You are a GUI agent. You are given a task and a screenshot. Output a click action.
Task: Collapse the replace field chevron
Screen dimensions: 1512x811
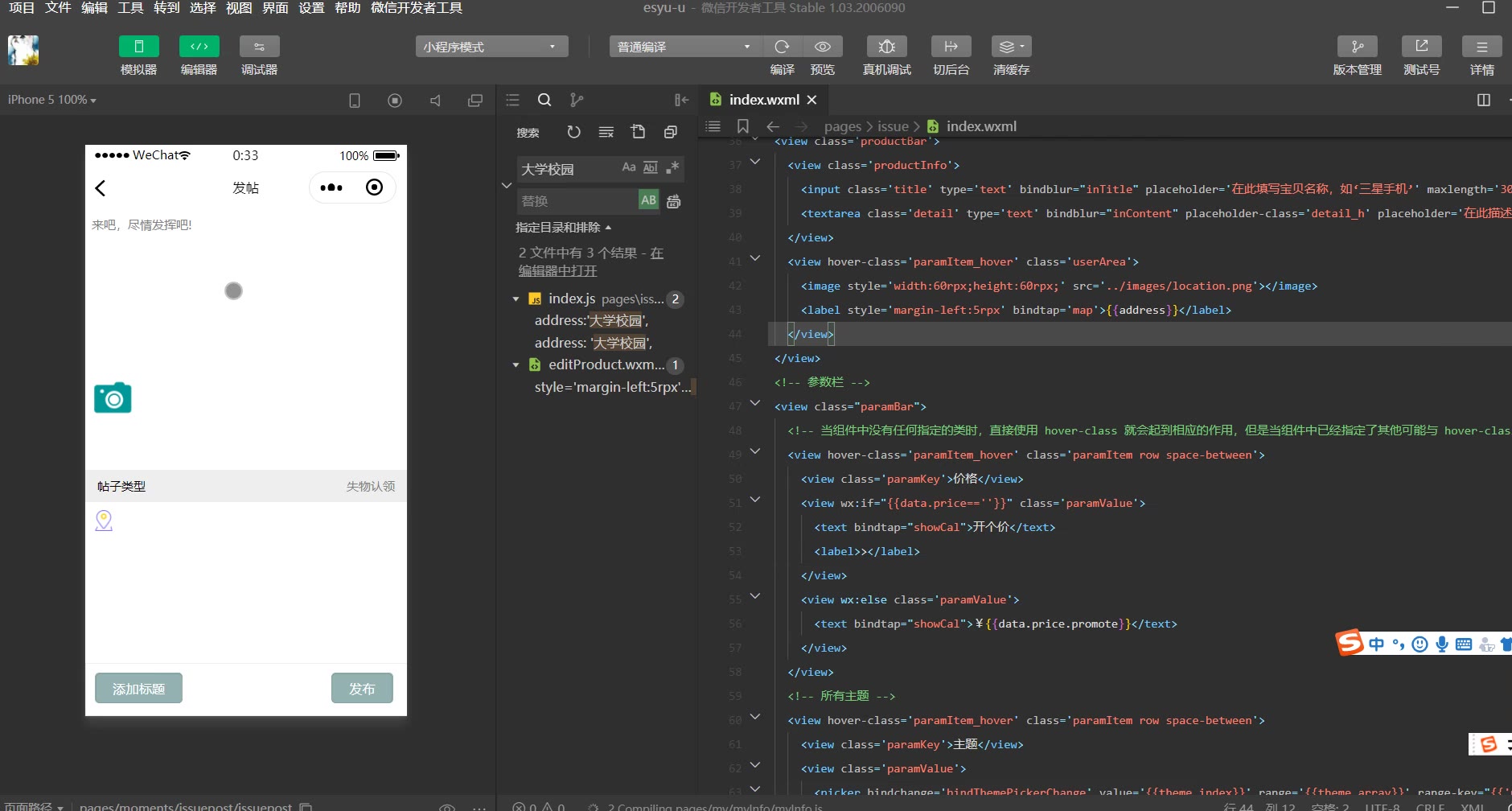(507, 185)
